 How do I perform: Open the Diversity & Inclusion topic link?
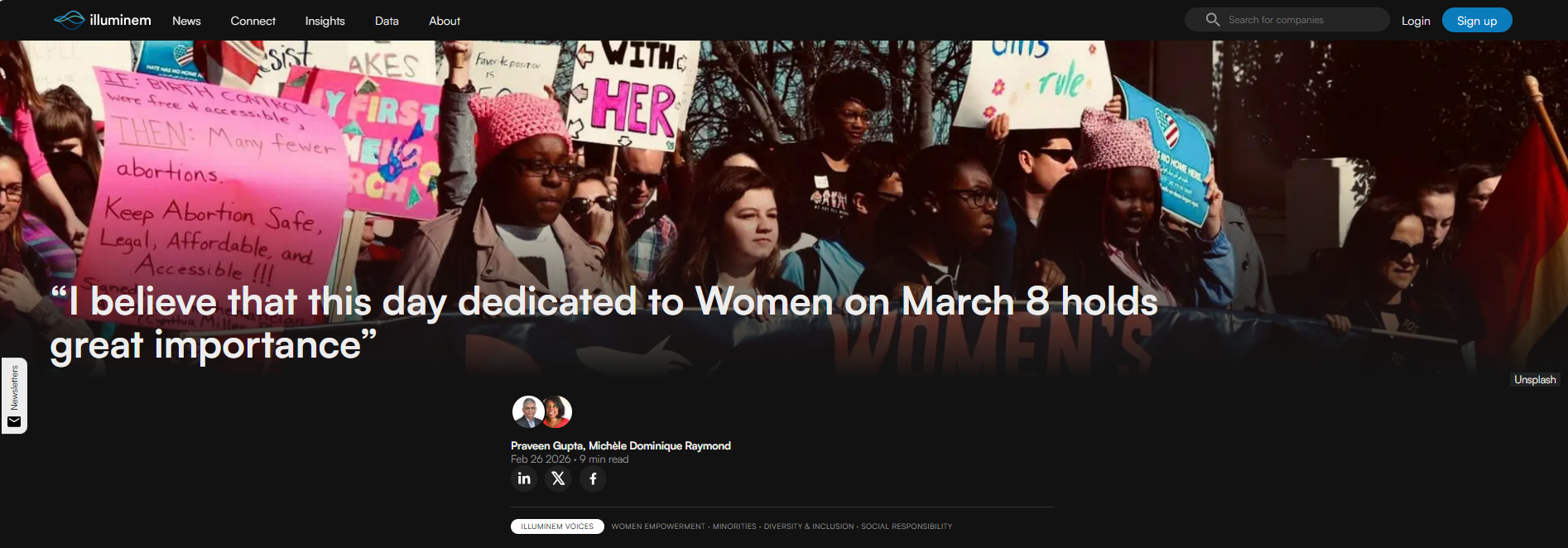(809, 526)
